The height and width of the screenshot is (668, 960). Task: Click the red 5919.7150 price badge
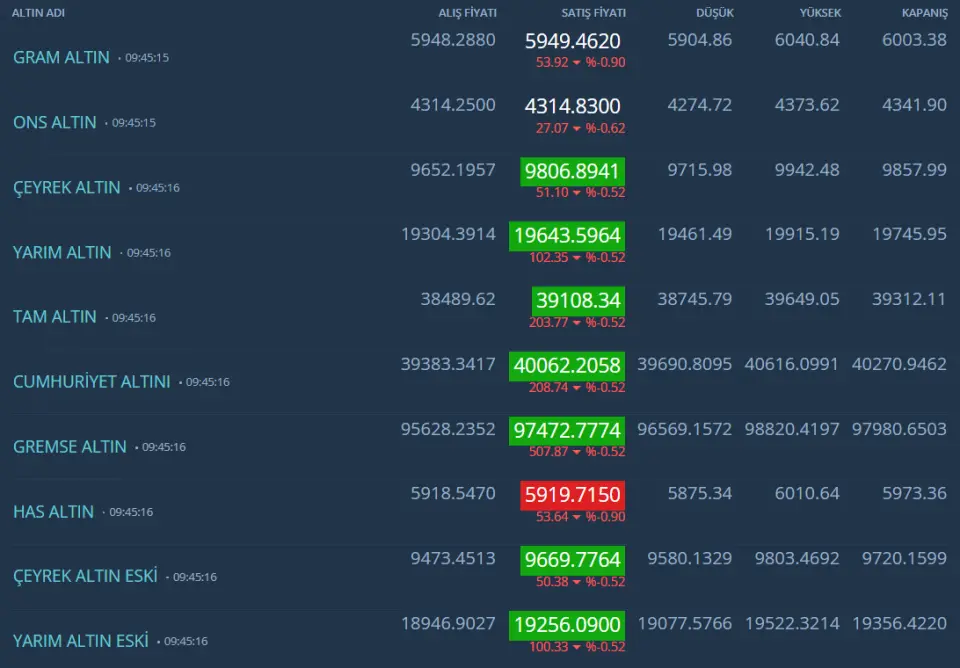(572, 495)
